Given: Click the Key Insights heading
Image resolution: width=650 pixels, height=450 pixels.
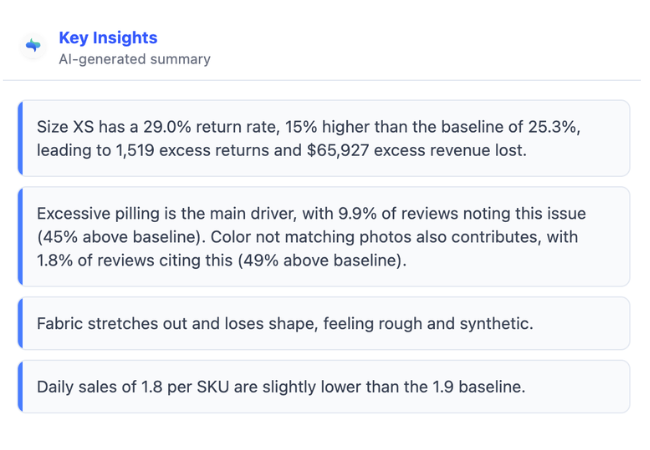Looking at the screenshot, I should point(108,38).
